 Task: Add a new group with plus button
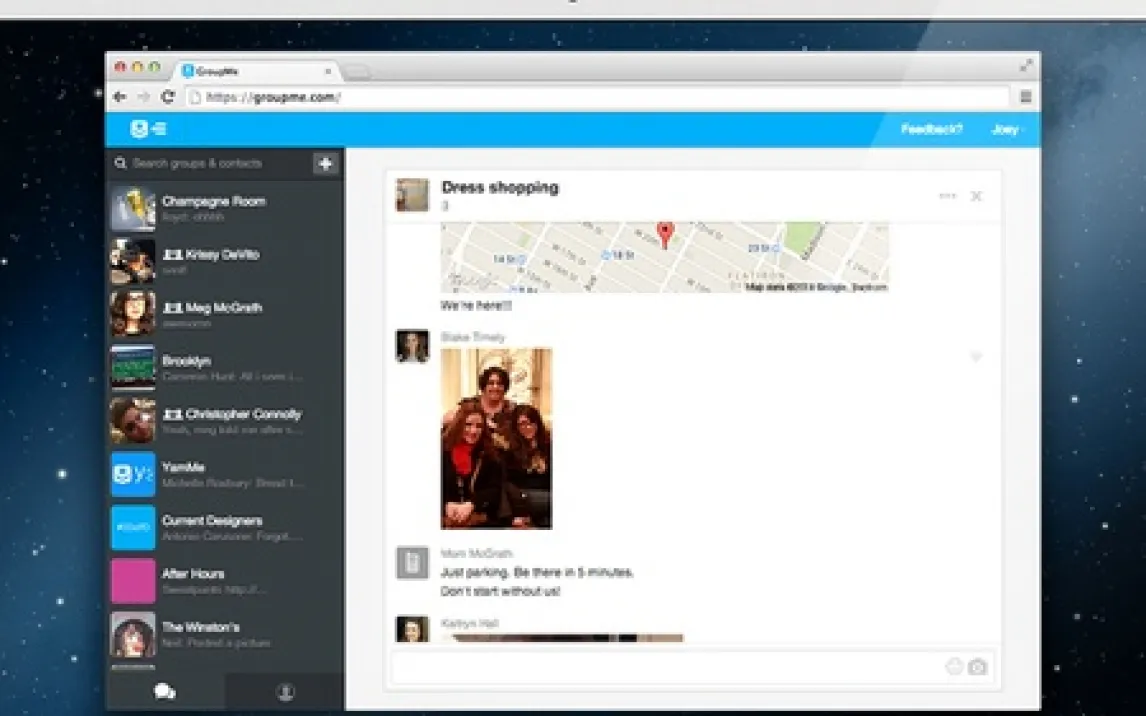[325, 164]
